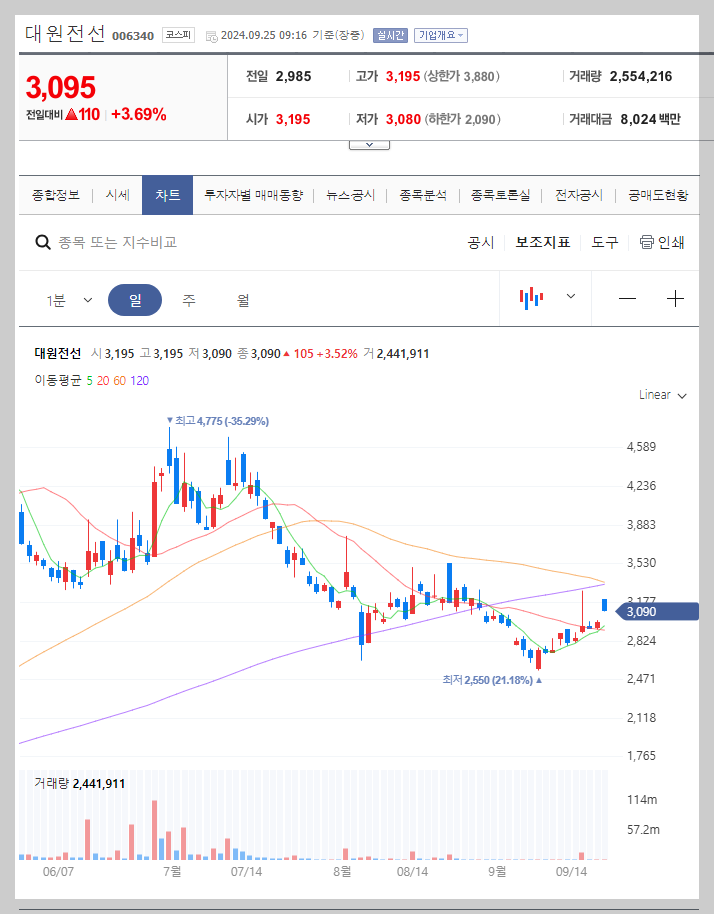Click the candlestick chart style icon
The height and width of the screenshot is (914, 714).
[531, 298]
